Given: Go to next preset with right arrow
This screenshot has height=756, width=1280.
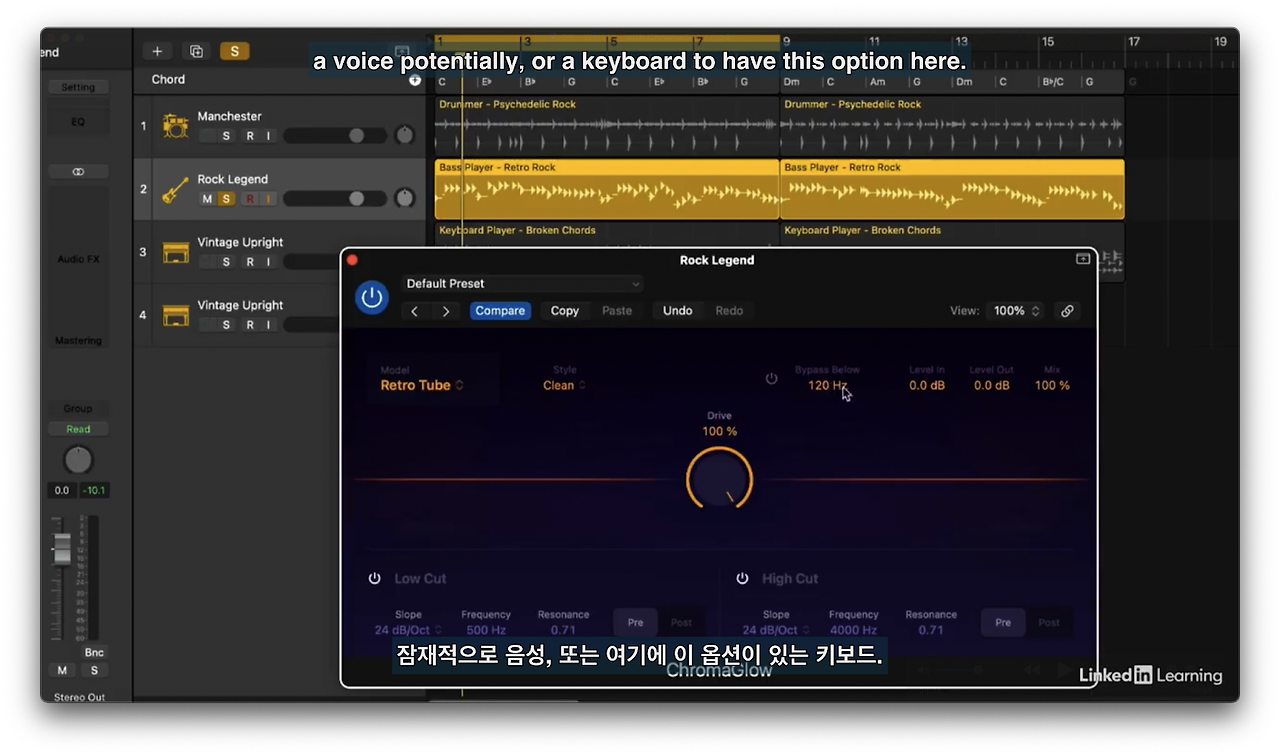Looking at the screenshot, I should tap(445, 311).
